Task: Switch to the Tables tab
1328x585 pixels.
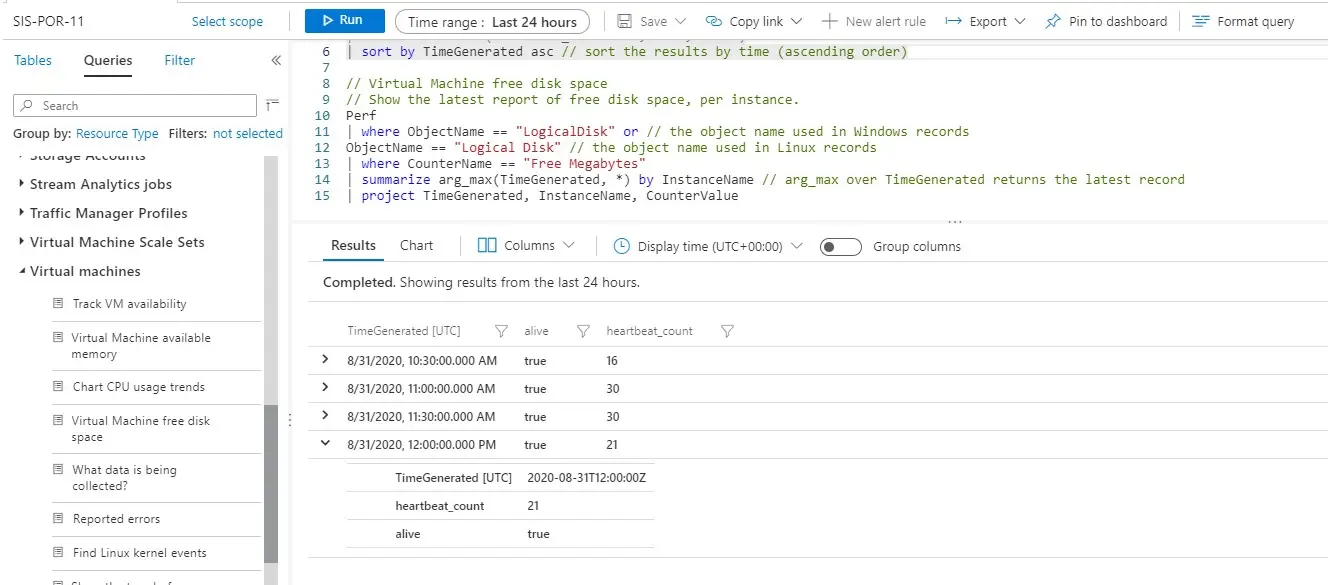Action: click(x=33, y=61)
